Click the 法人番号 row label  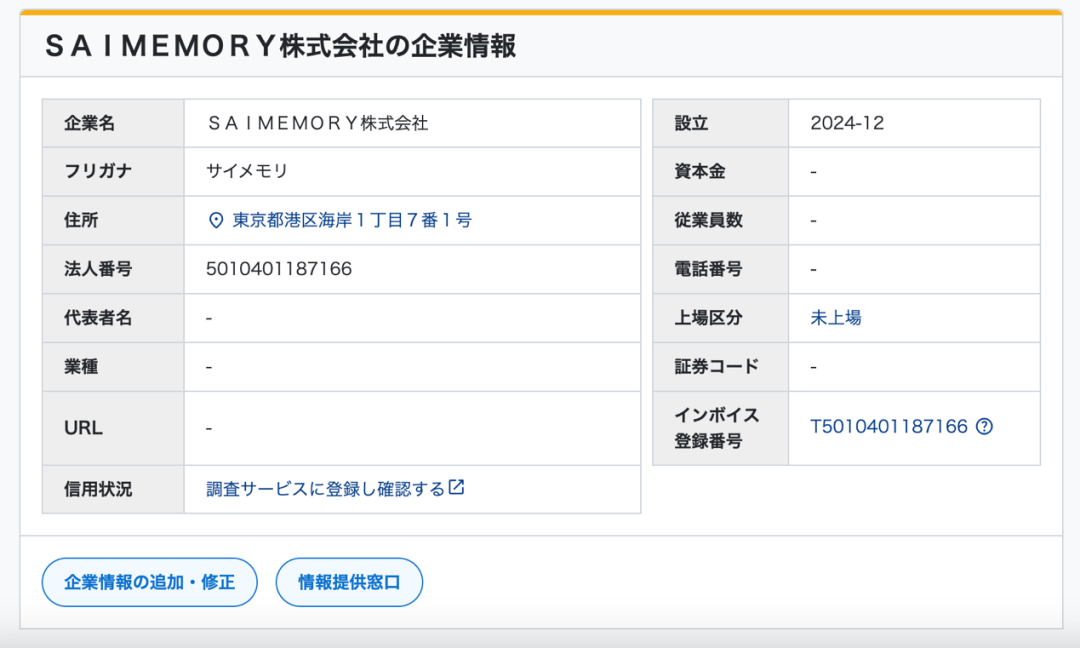click(98, 269)
